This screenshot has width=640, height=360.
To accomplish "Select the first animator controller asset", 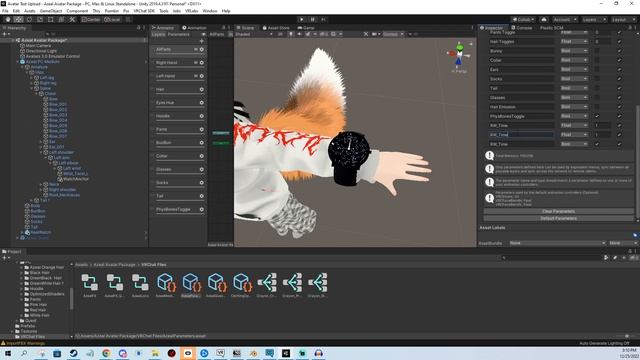I will (89, 282).
